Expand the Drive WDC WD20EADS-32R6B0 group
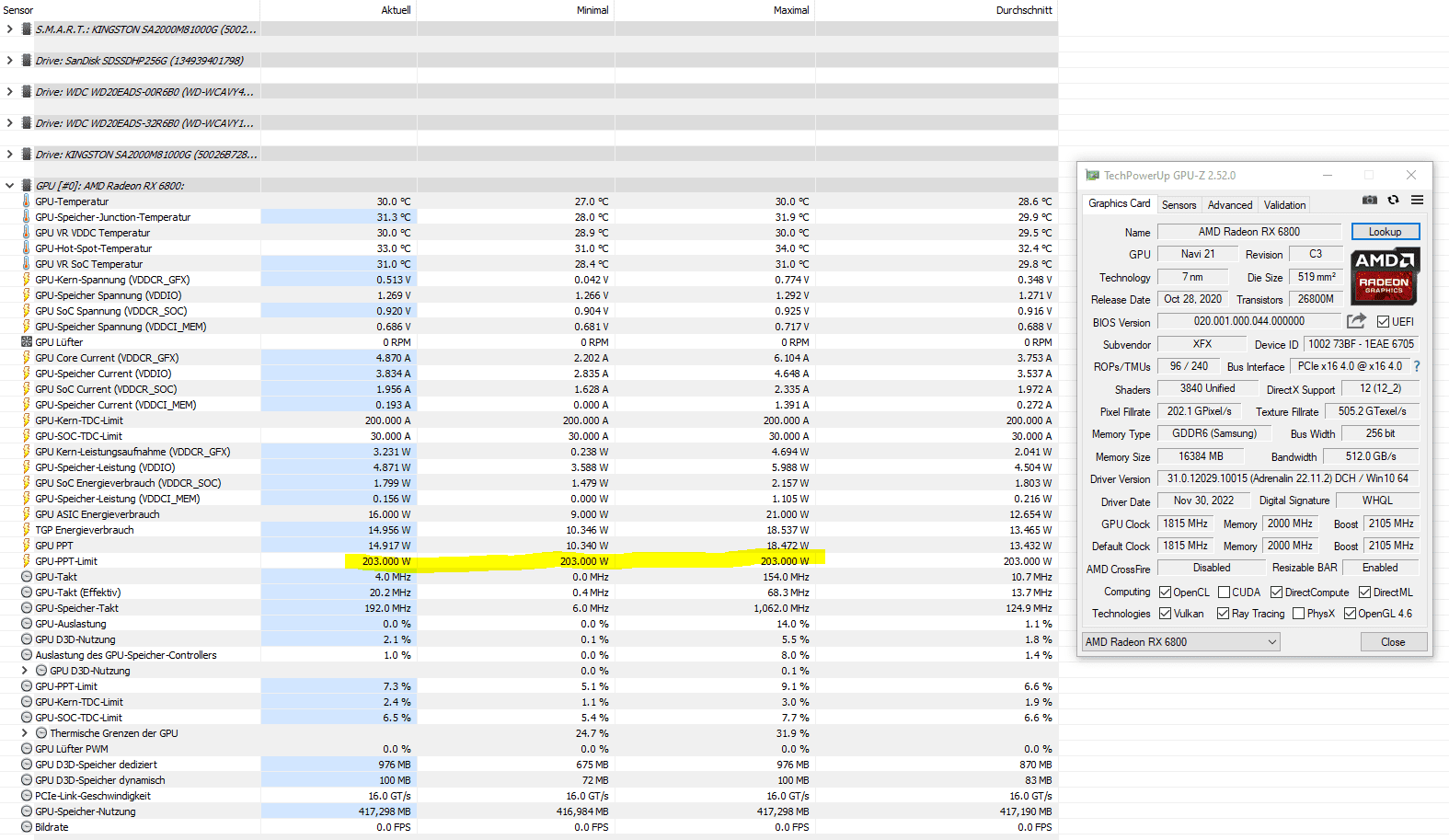1449x840 pixels. pyautogui.click(x=9, y=123)
